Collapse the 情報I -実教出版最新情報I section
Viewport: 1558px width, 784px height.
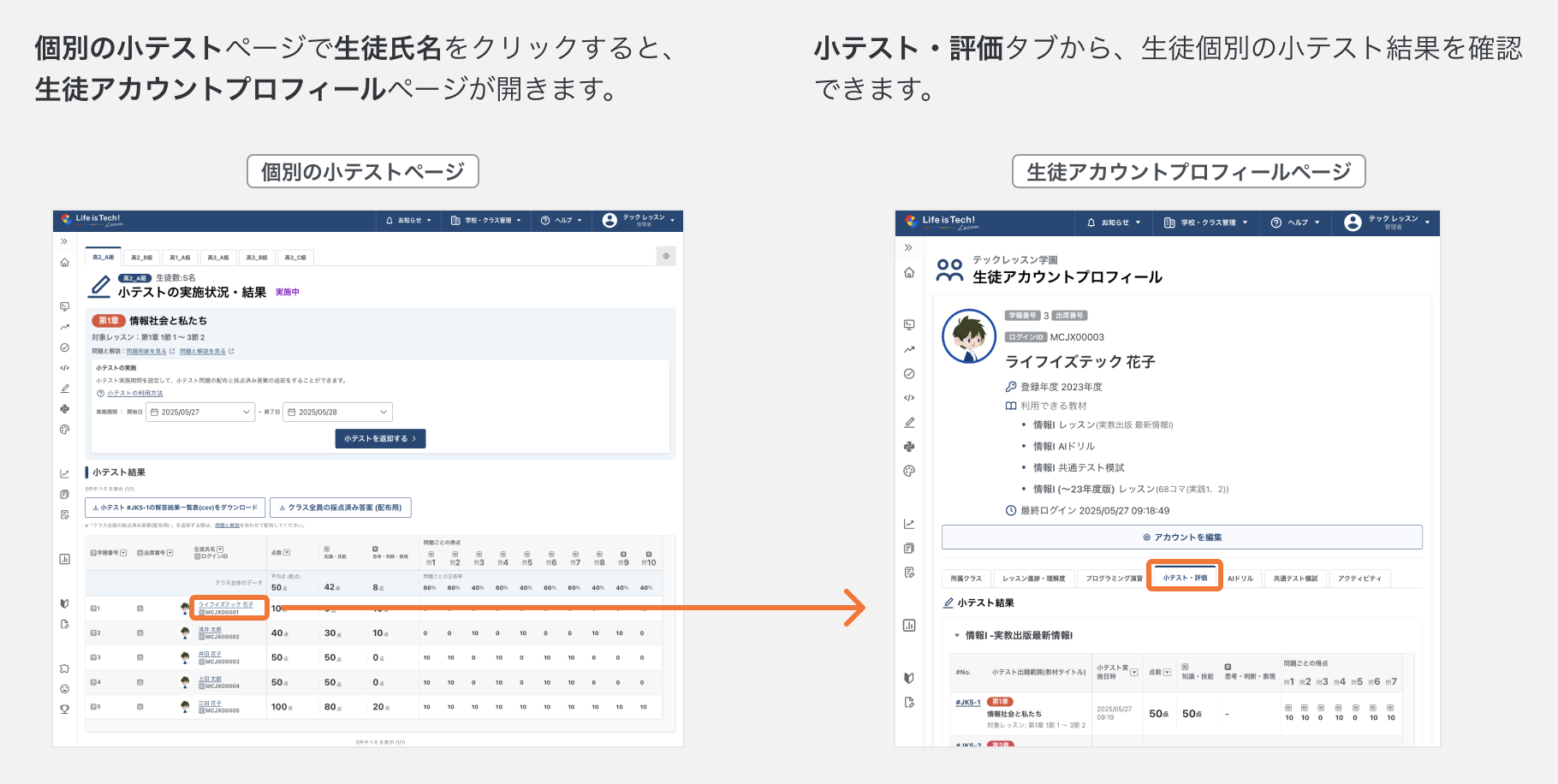[957, 635]
